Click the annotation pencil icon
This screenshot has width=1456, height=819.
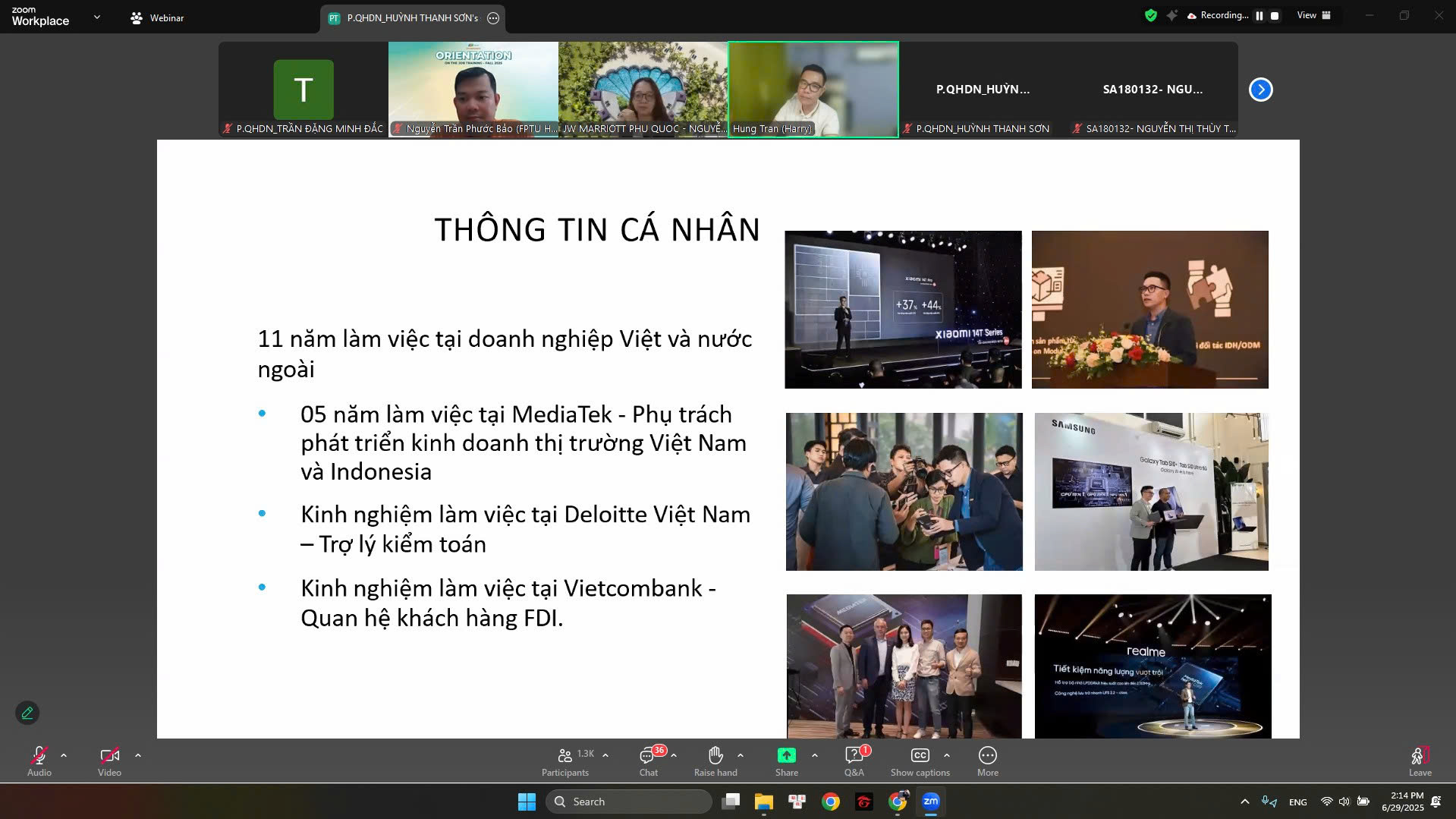(27, 713)
